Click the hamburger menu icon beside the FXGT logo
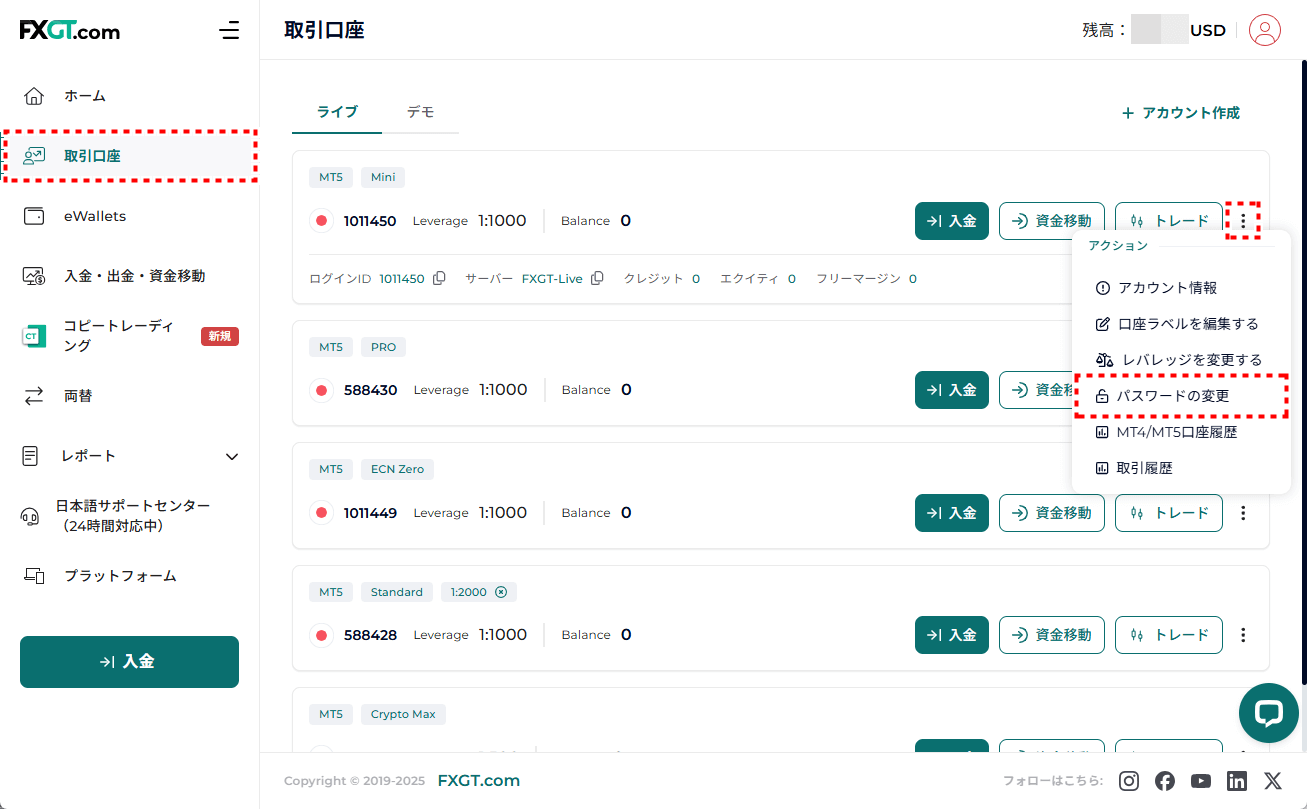The height and width of the screenshot is (809, 1307). [x=229, y=30]
